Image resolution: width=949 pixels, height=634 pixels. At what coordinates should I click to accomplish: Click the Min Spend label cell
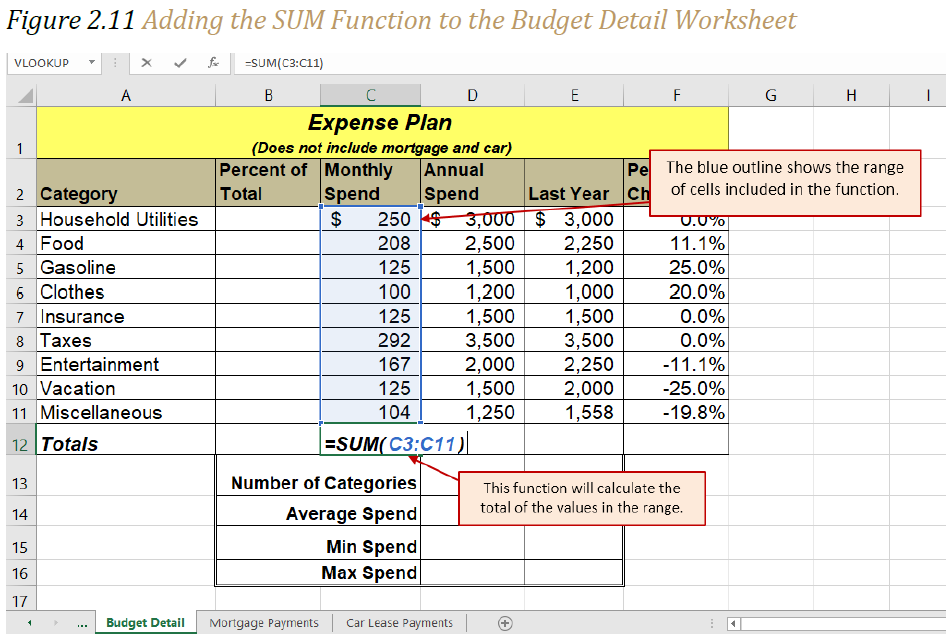click(318, 543)
